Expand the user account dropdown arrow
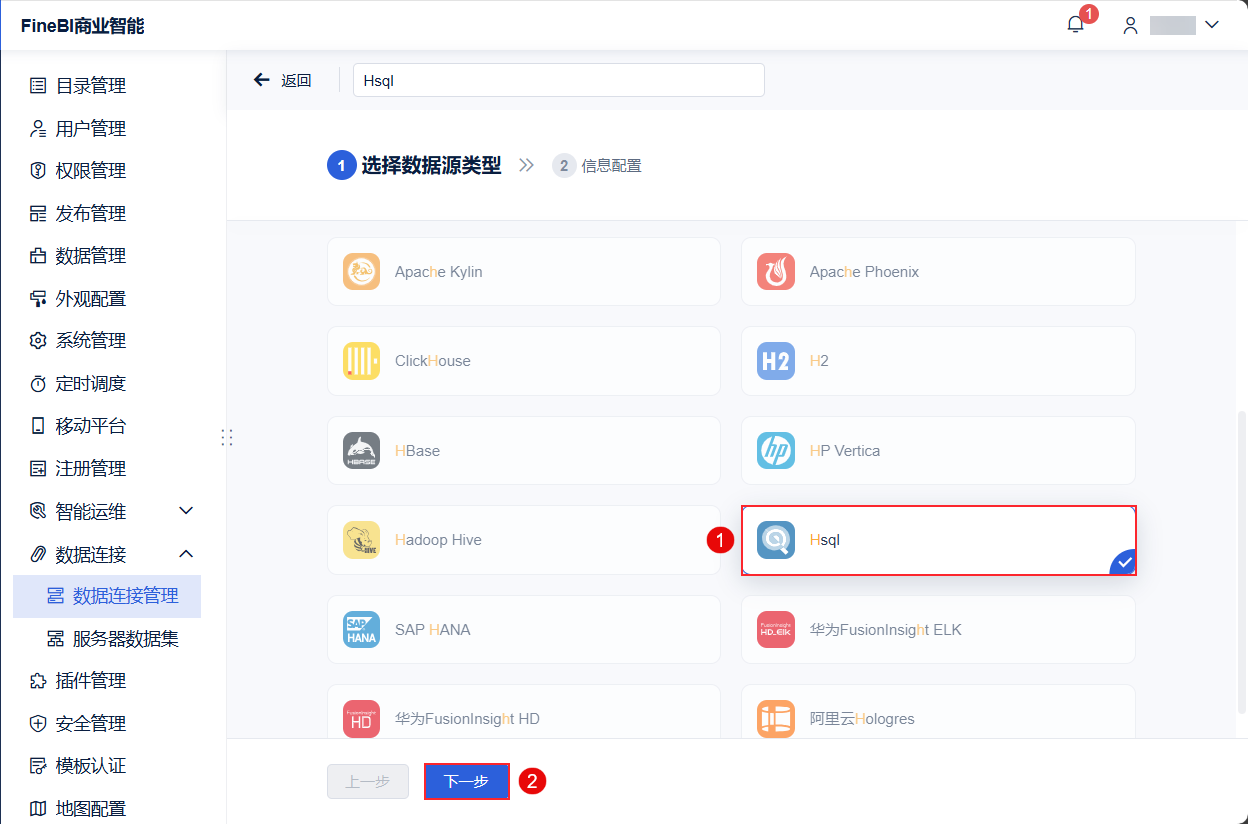Image resolution: width=1248 pixels, height=824 pixels. [1212, 25]
